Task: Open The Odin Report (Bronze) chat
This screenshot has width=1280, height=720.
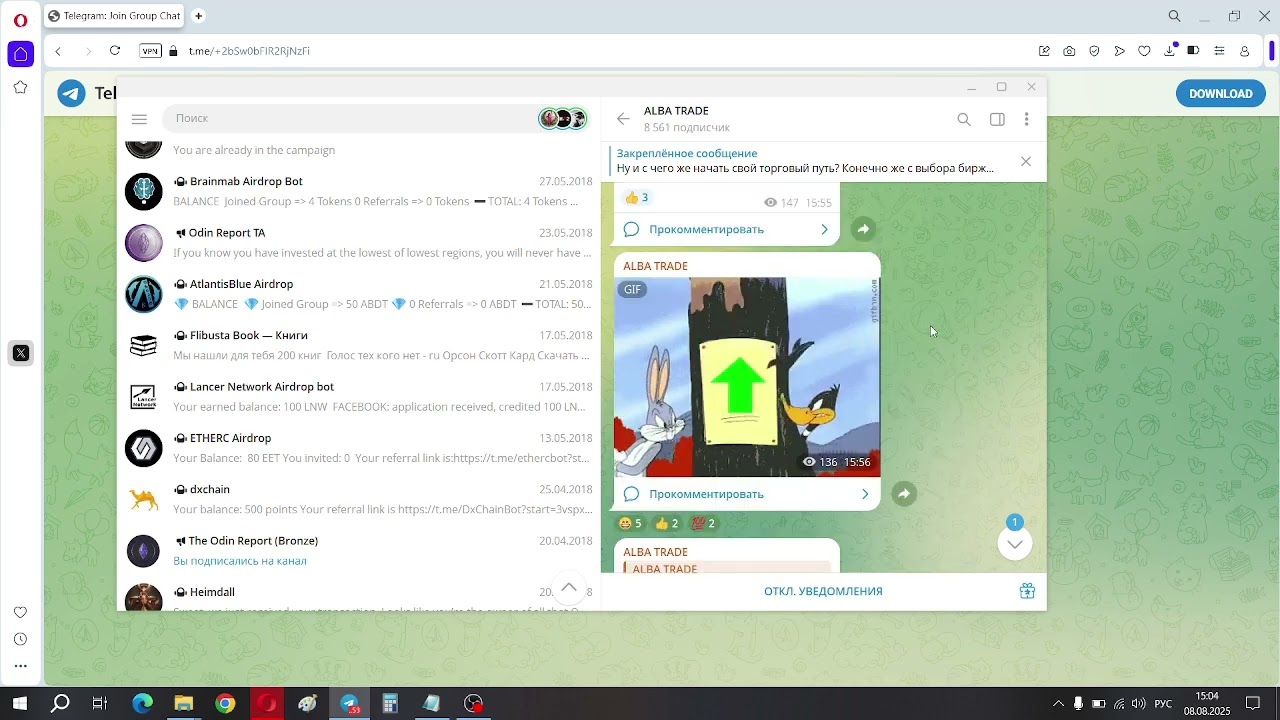Action: [358, 551]
